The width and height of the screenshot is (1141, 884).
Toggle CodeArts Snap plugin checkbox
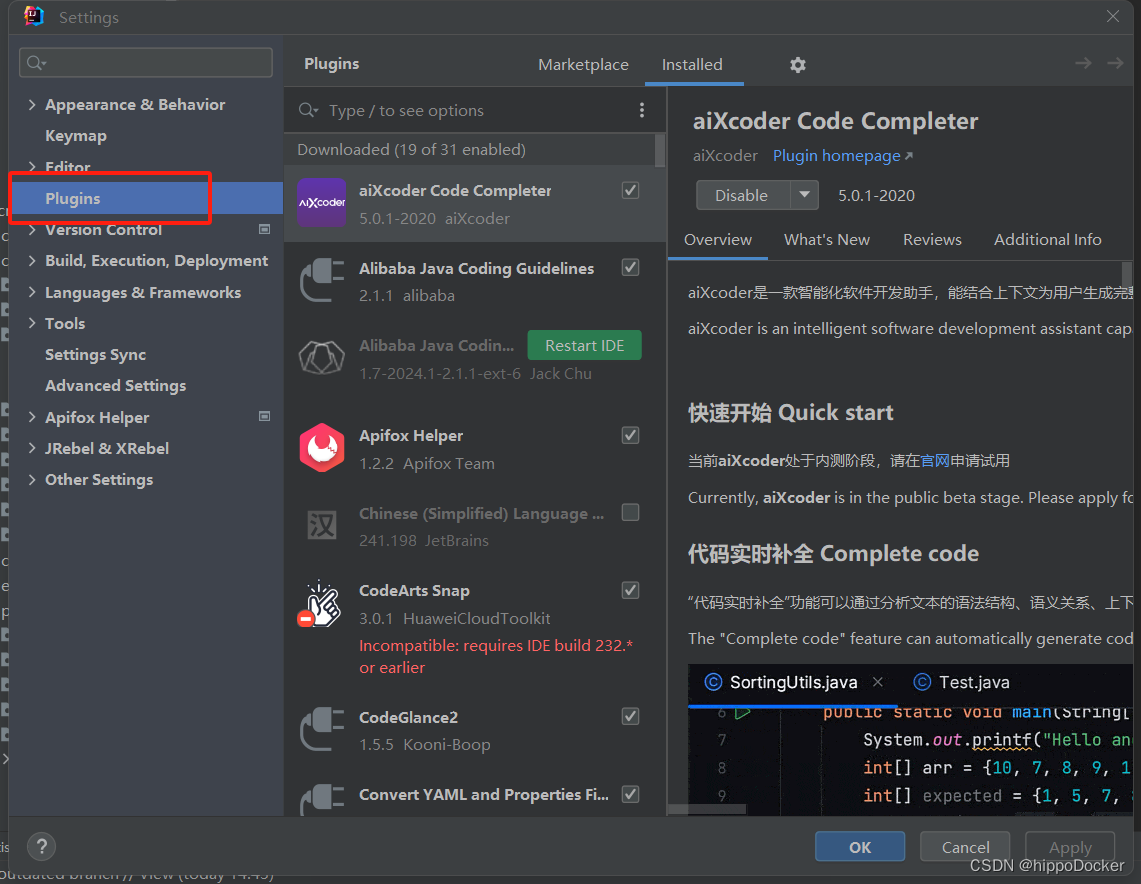point(630,590)
